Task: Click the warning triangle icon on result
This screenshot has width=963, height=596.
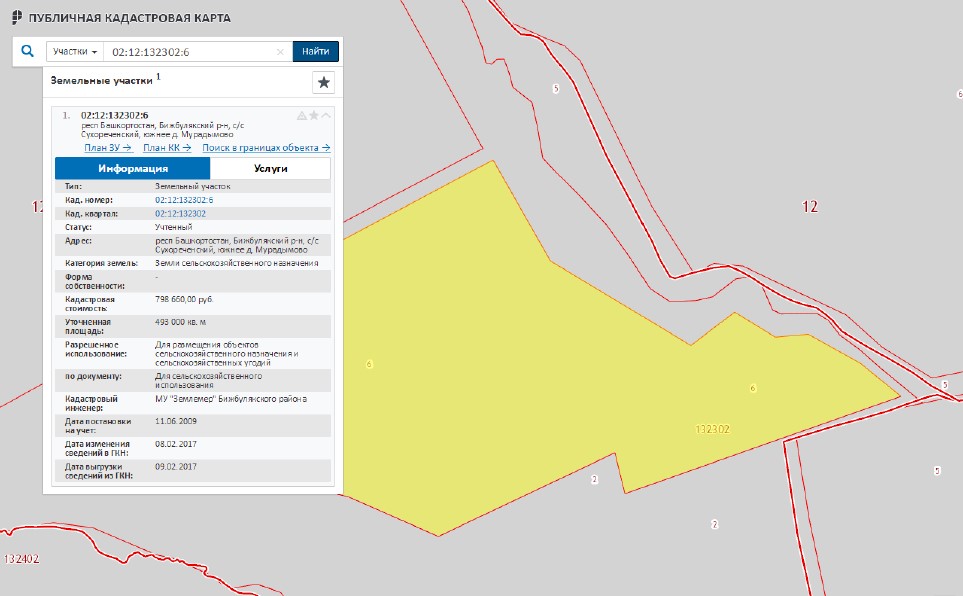Action: (x=302, y=116)
